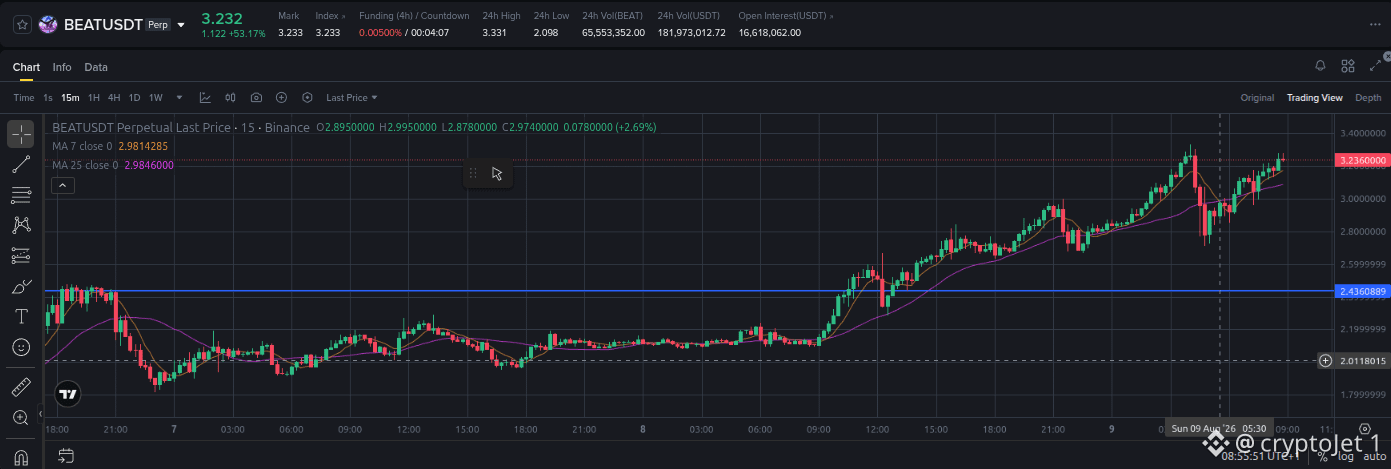Collapse the left drawing toolbar
This screenshot has width=1391, height=469.
pyautogui.click(x=40, y=413)
